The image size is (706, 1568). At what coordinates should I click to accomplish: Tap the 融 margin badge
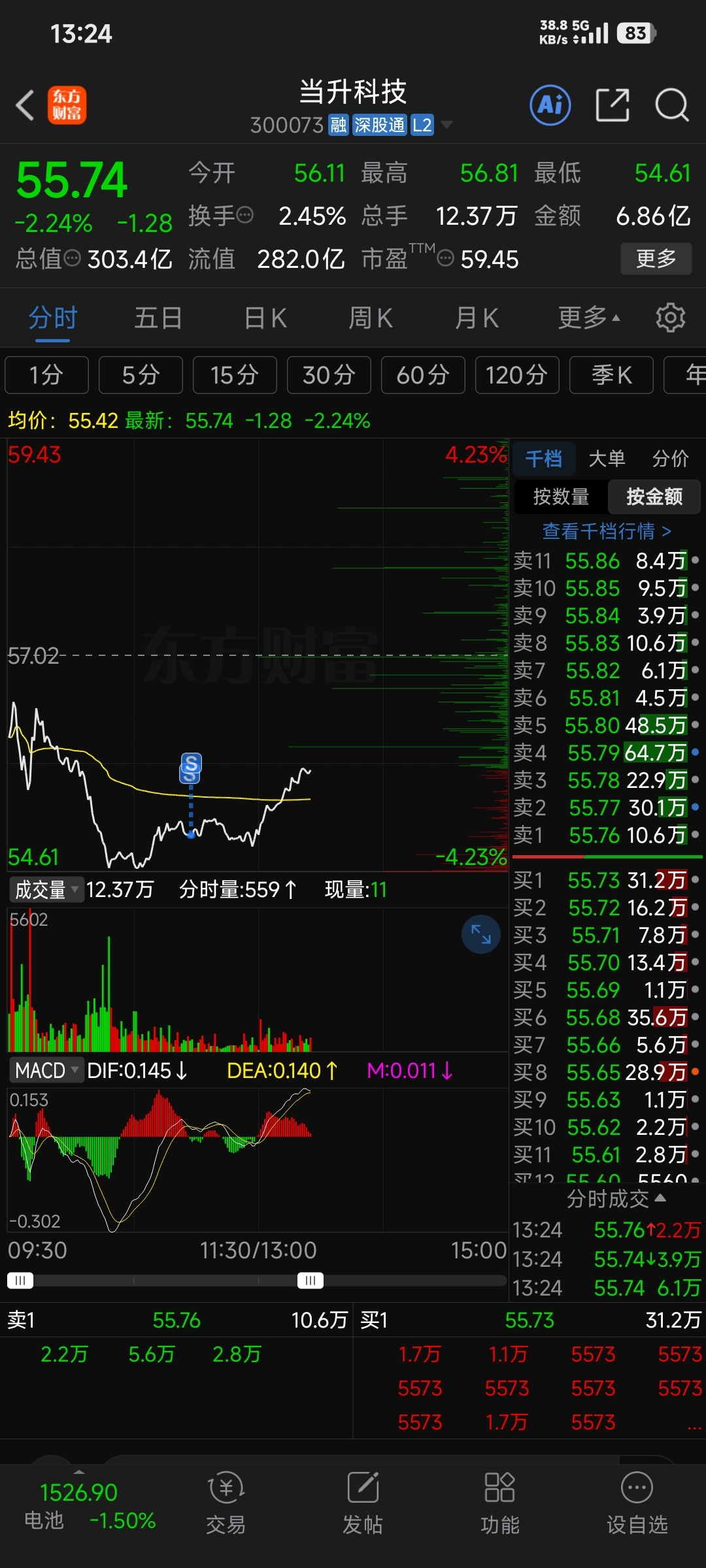coord(338,125)
